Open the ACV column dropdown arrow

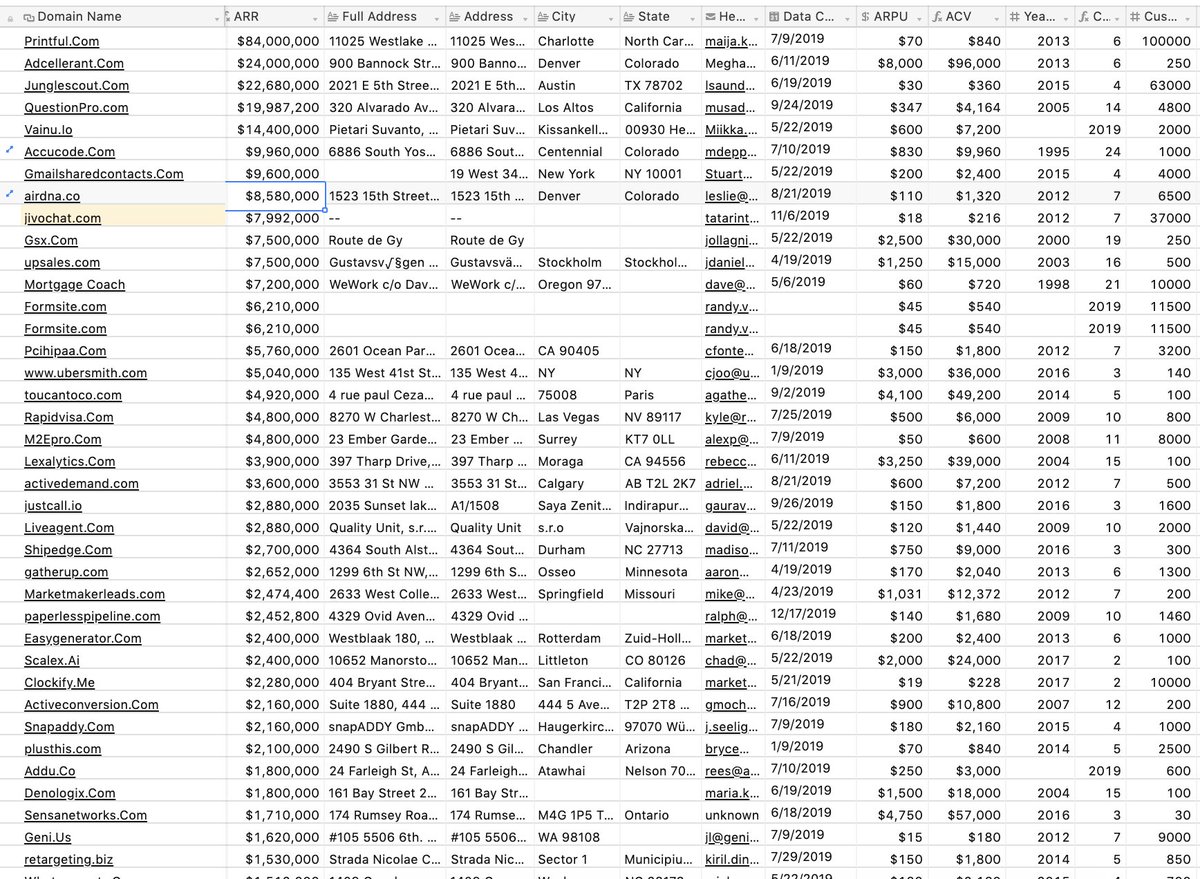click(x=999, y=17)
